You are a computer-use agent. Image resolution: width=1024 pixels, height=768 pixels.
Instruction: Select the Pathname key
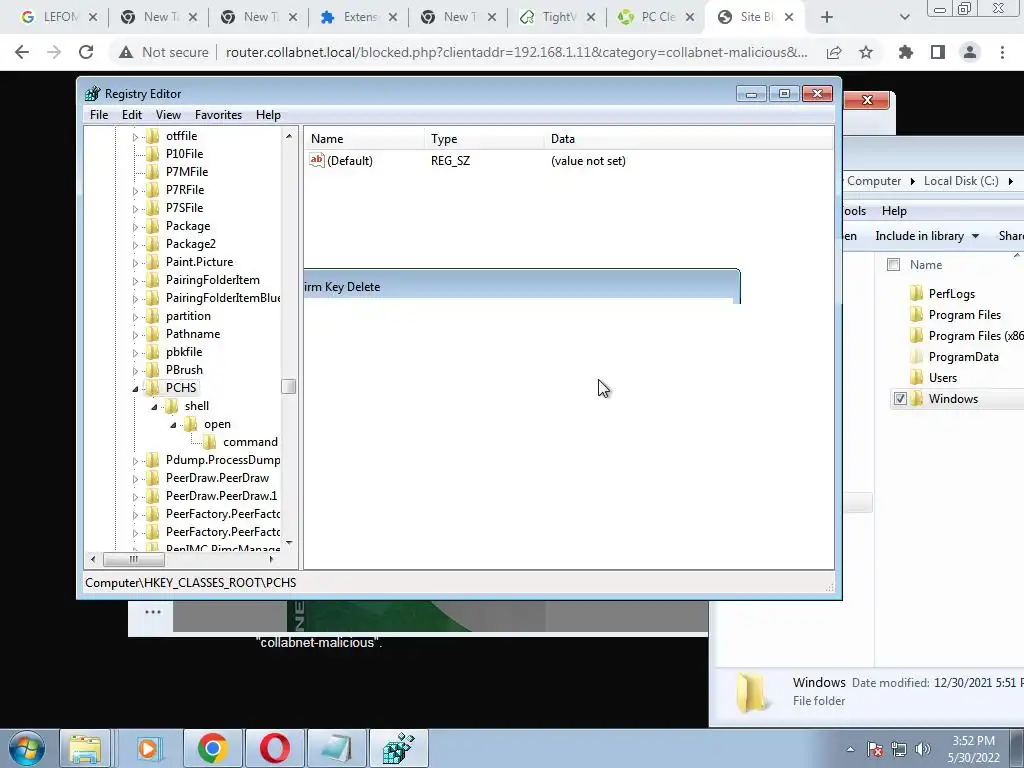(x=193, y=334)
